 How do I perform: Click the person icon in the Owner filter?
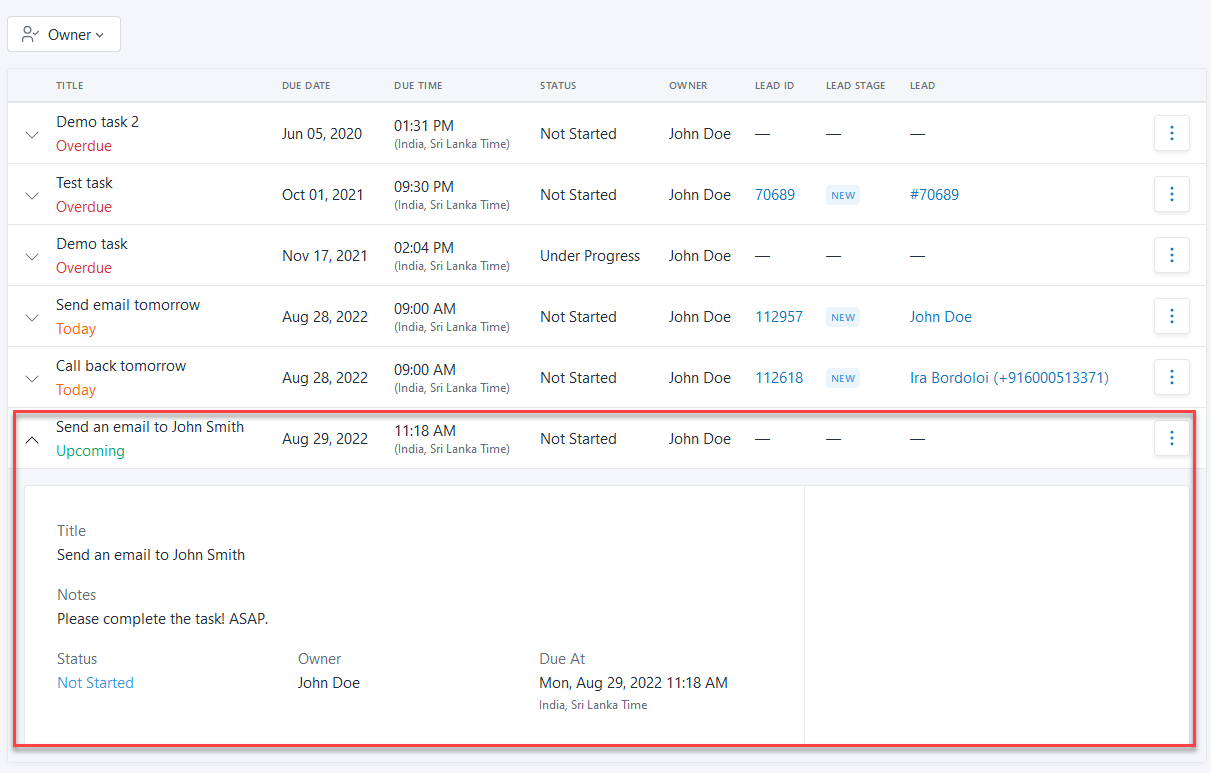pyautogui.click(x=30, y=33)
